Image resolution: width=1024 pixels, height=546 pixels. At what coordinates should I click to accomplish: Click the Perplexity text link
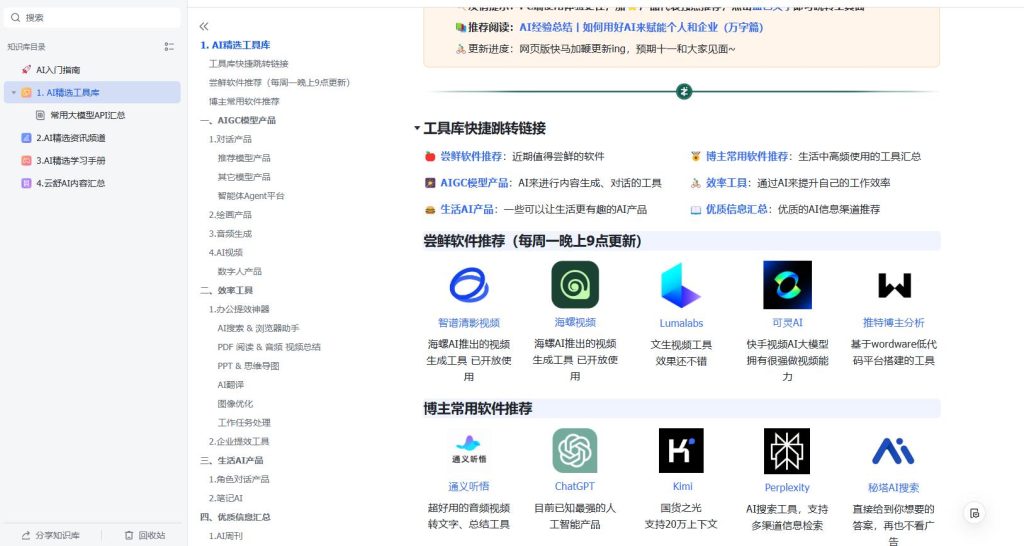(x=787, y=487)
